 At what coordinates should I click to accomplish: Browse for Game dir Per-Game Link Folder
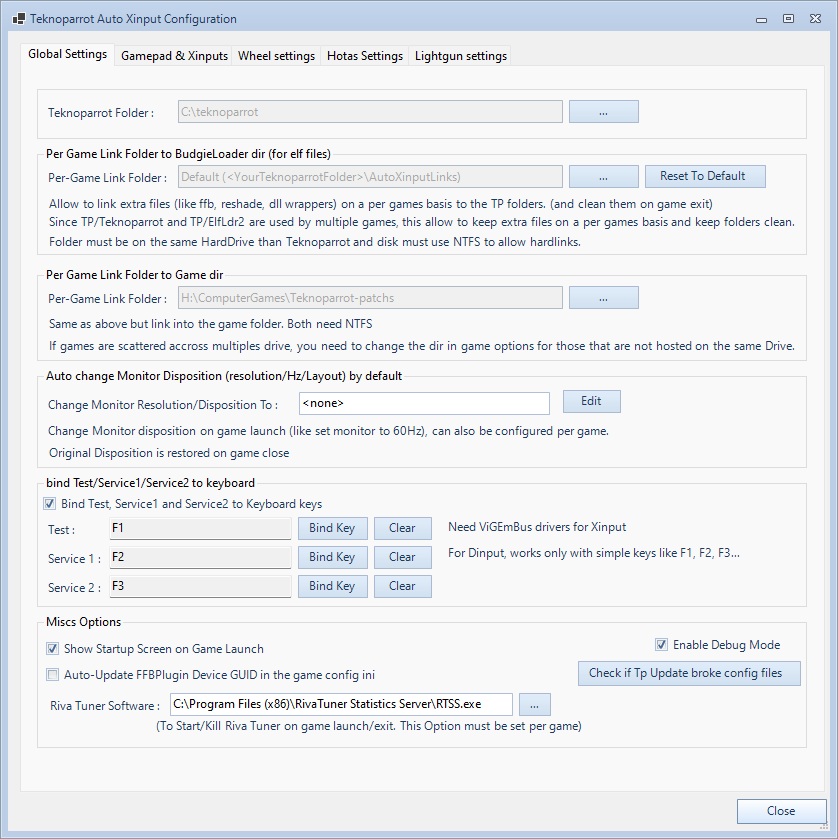click(604, 298)
